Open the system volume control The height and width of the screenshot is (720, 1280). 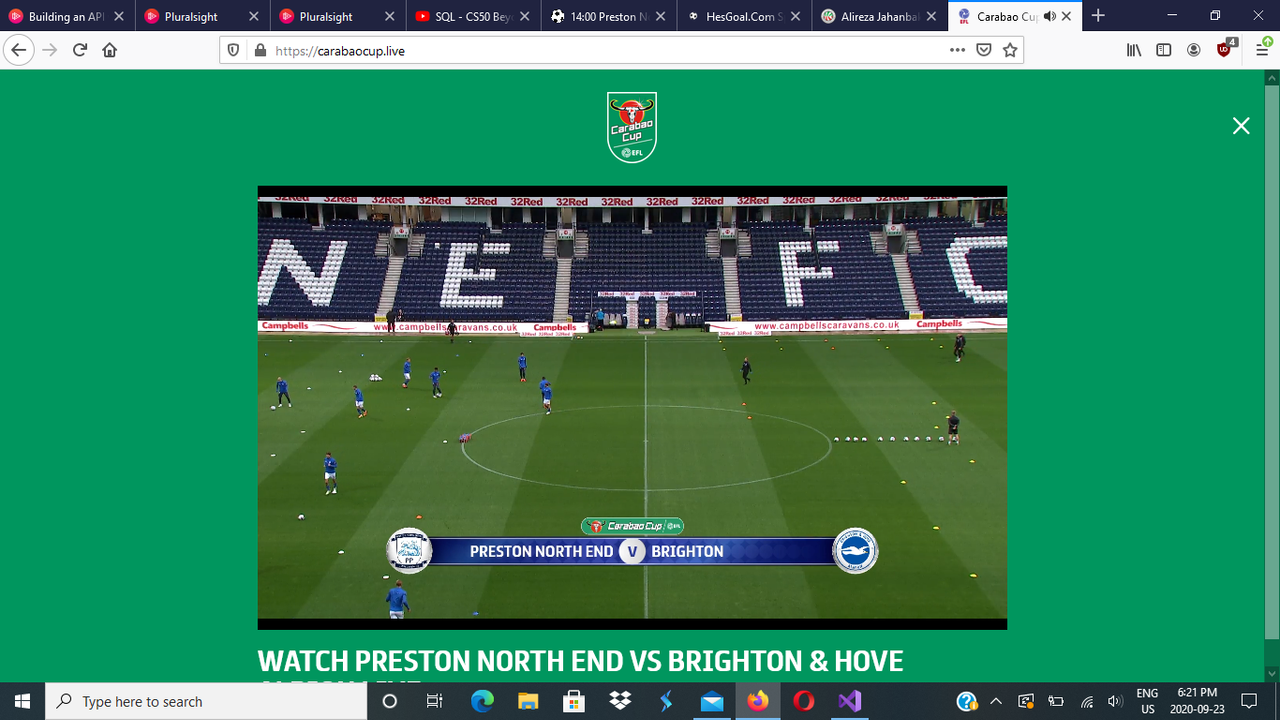pos(1116,701)
